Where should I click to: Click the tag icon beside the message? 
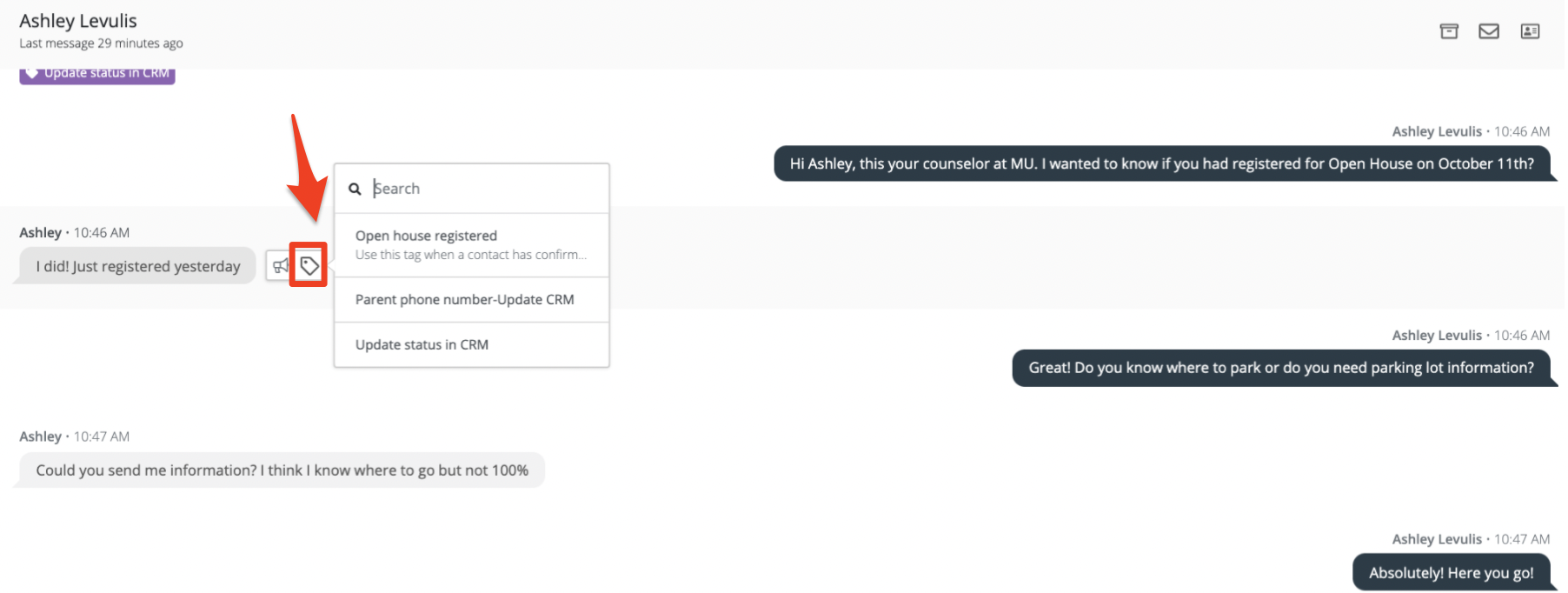point(309,265)
